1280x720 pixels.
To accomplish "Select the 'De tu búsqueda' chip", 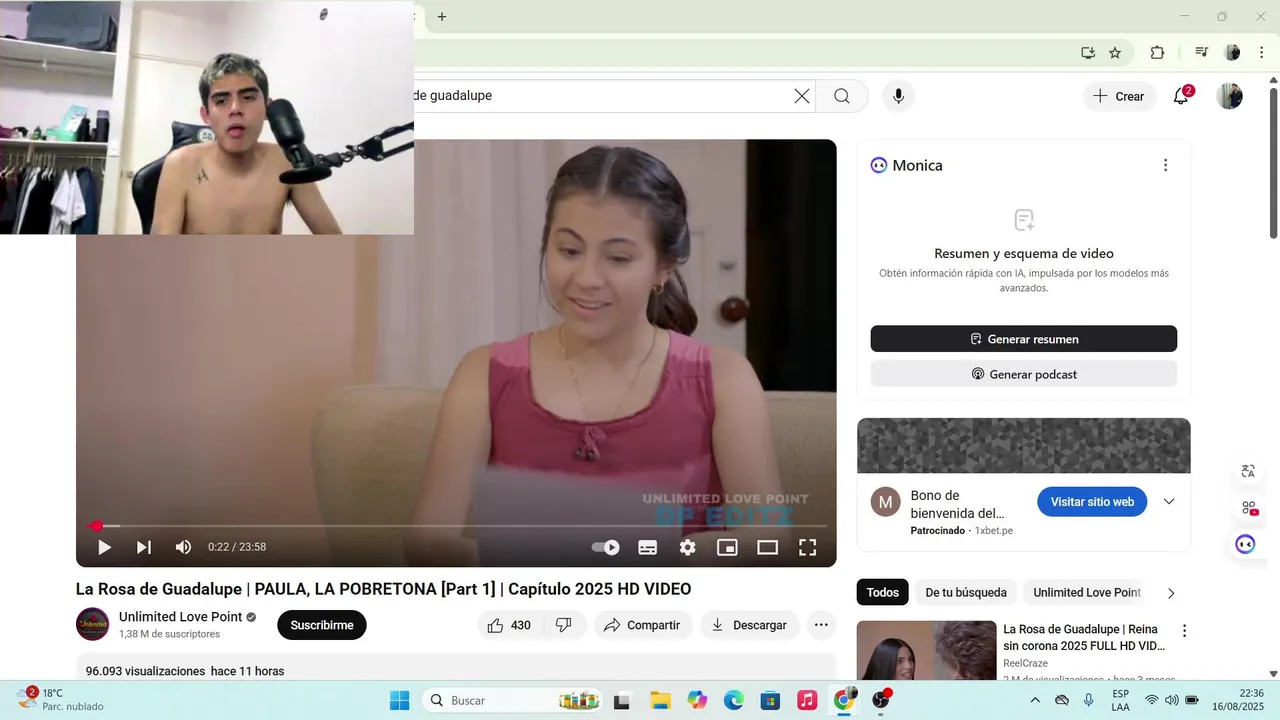I will click(966, 592).
